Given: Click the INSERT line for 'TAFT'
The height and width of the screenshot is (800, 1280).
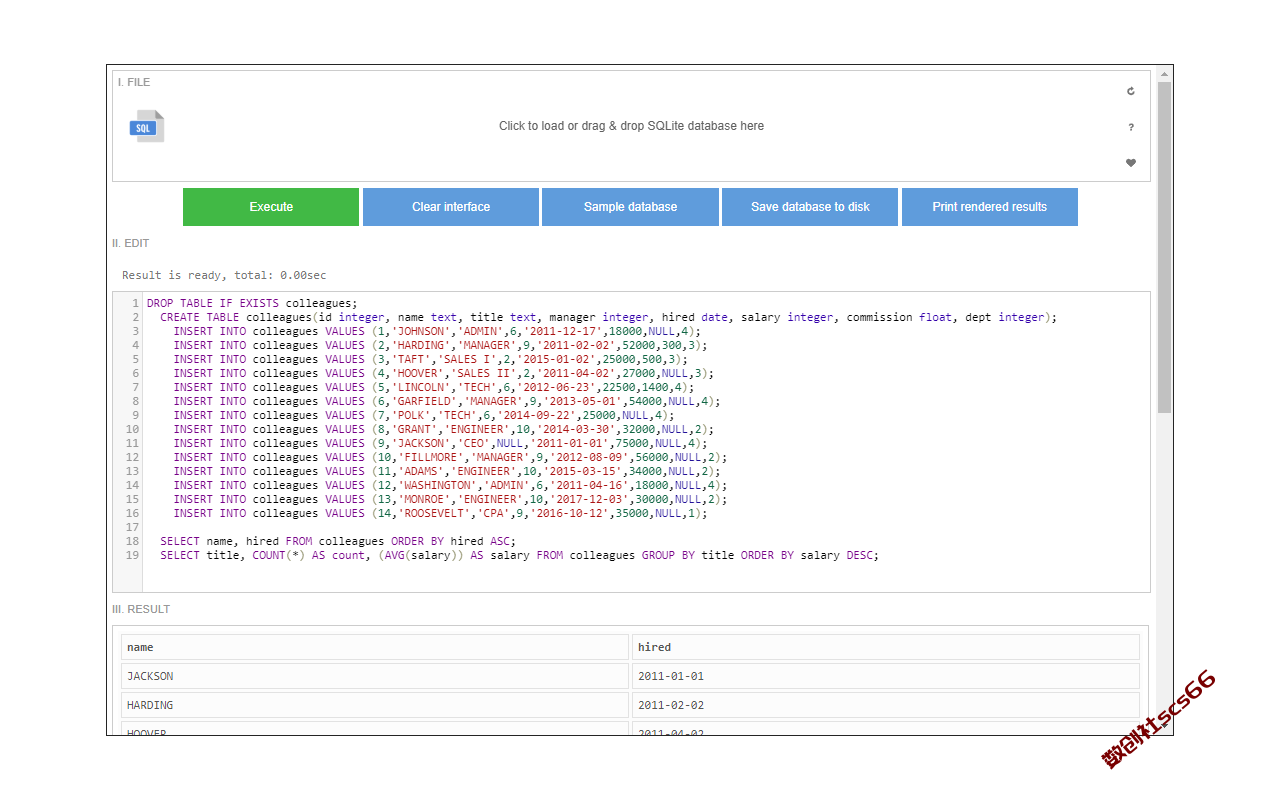Looking at the screenshot, I should tap(430, 359).
